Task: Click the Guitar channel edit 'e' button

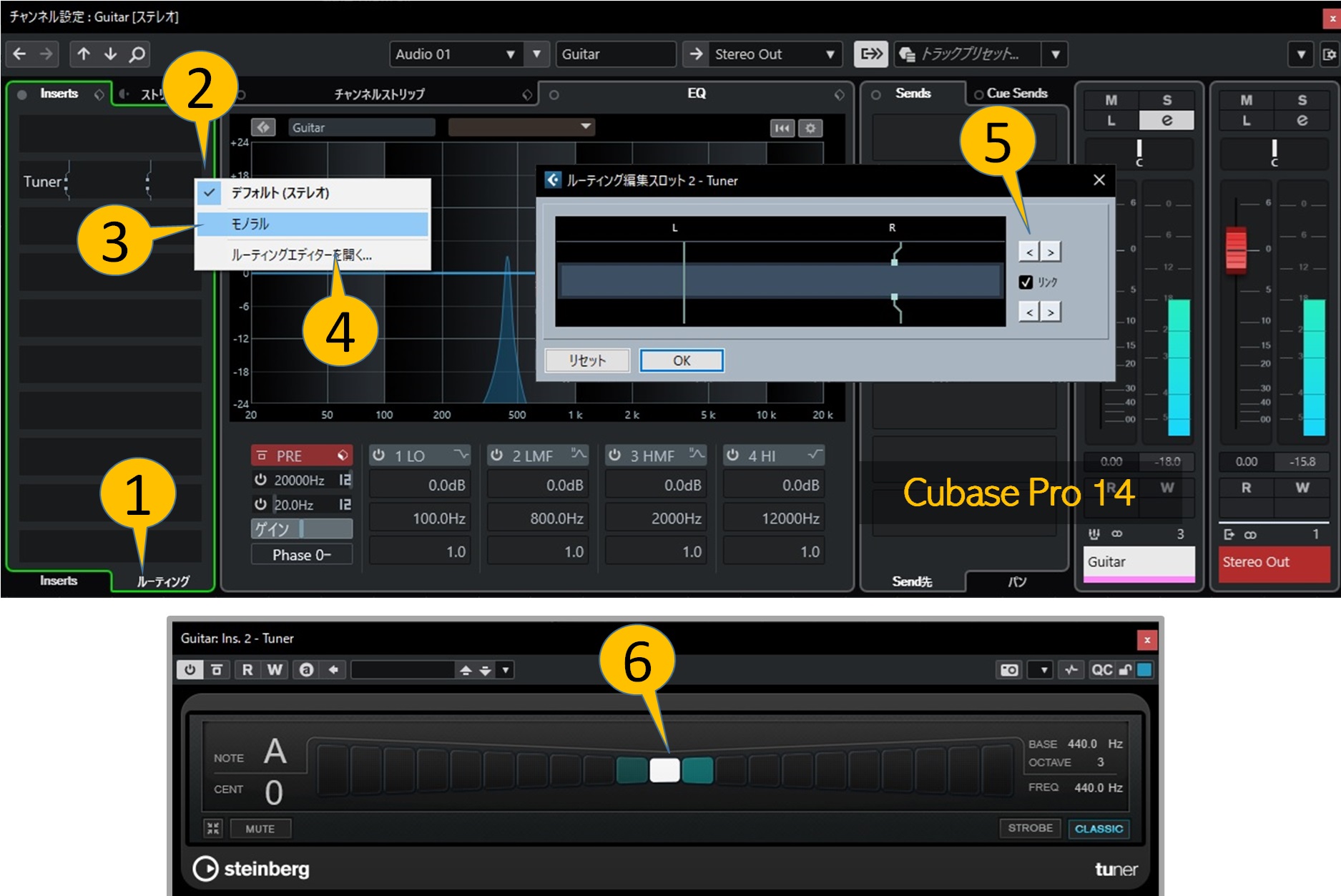Action: [1166, 120]
